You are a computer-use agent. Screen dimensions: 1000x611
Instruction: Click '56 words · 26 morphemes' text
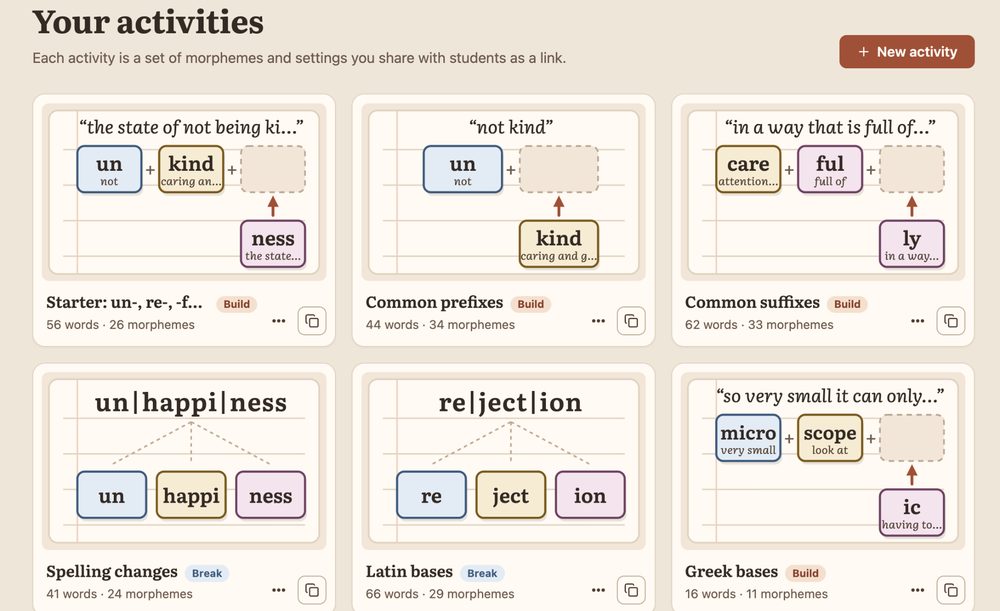(120, 325)
